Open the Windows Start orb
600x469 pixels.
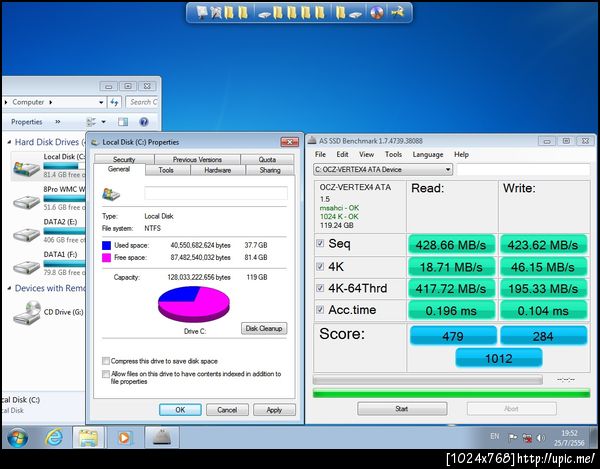click(17, 438)
